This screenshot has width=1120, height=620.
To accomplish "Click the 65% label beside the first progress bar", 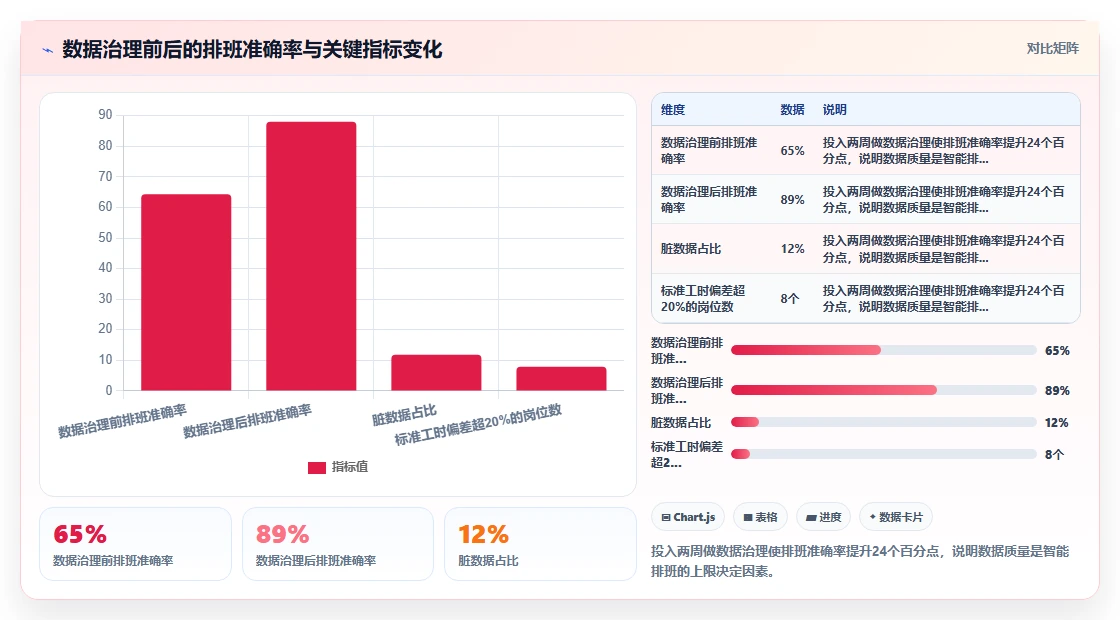I will coord(1057,351).
